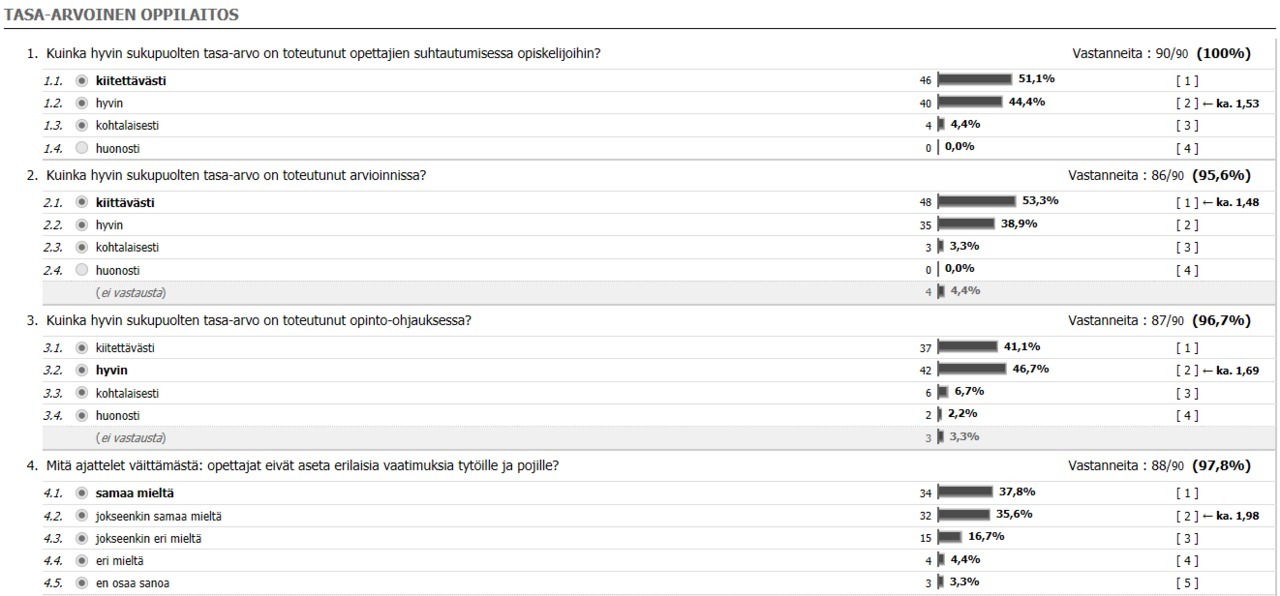
Task: Select "kohtalaisesti" radio button in question 3
Action: (x=82, y=393)
